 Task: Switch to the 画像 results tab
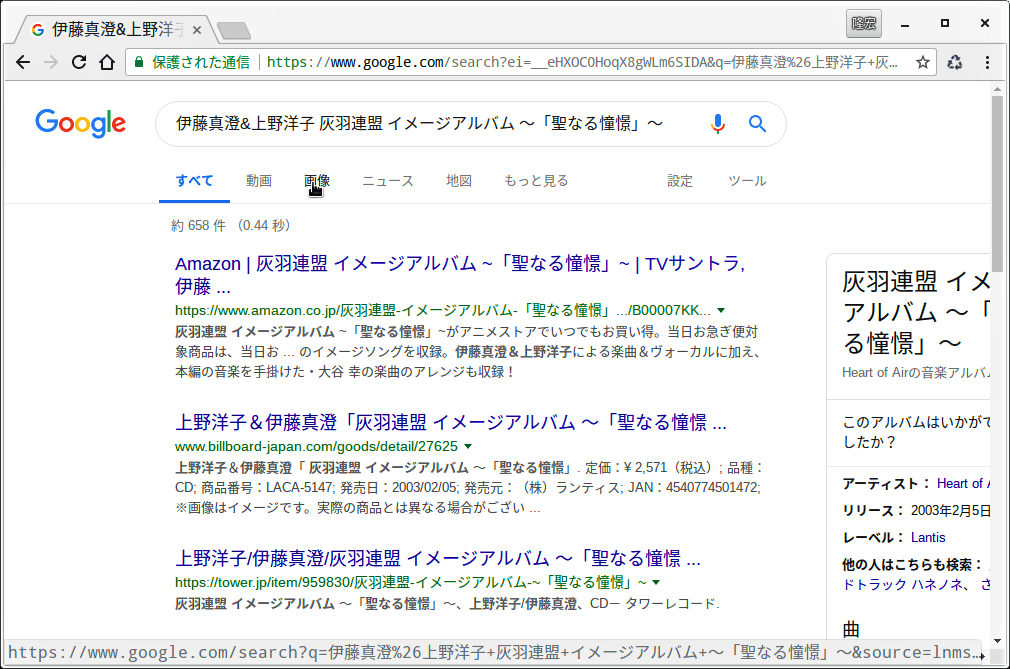(317, 181)
